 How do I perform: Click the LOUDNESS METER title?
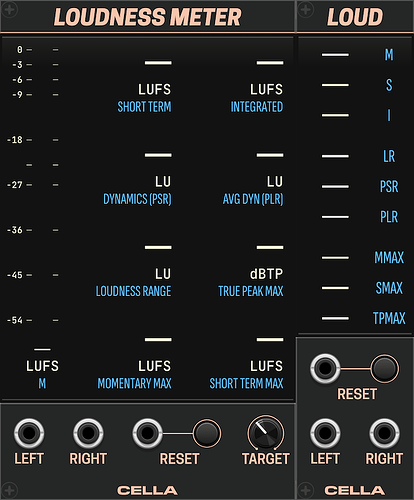(147, 17)
